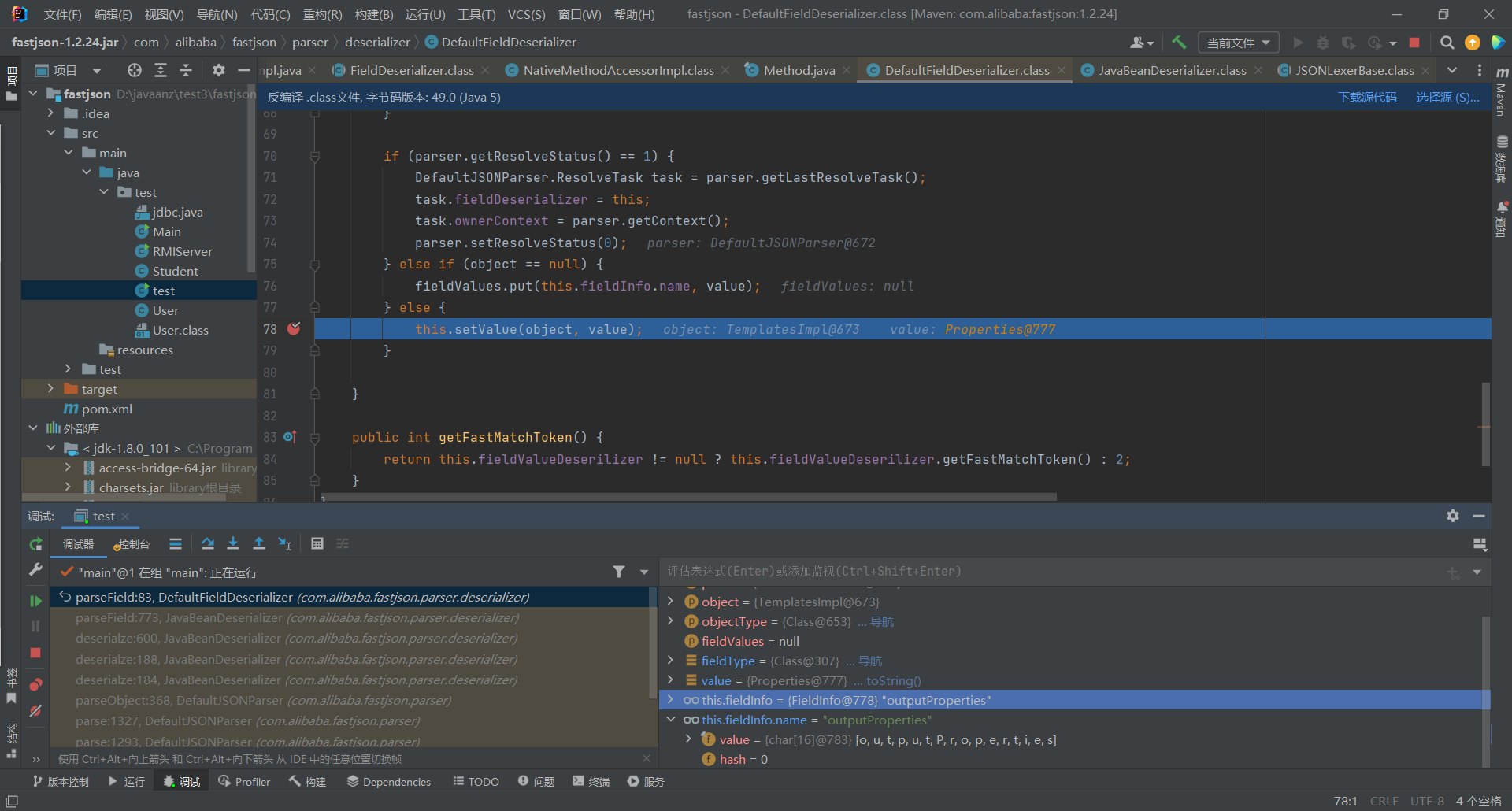Toggle breakpoint on line 78
The width and height of the screenshot is (1512, 811).
coord(294,329)
